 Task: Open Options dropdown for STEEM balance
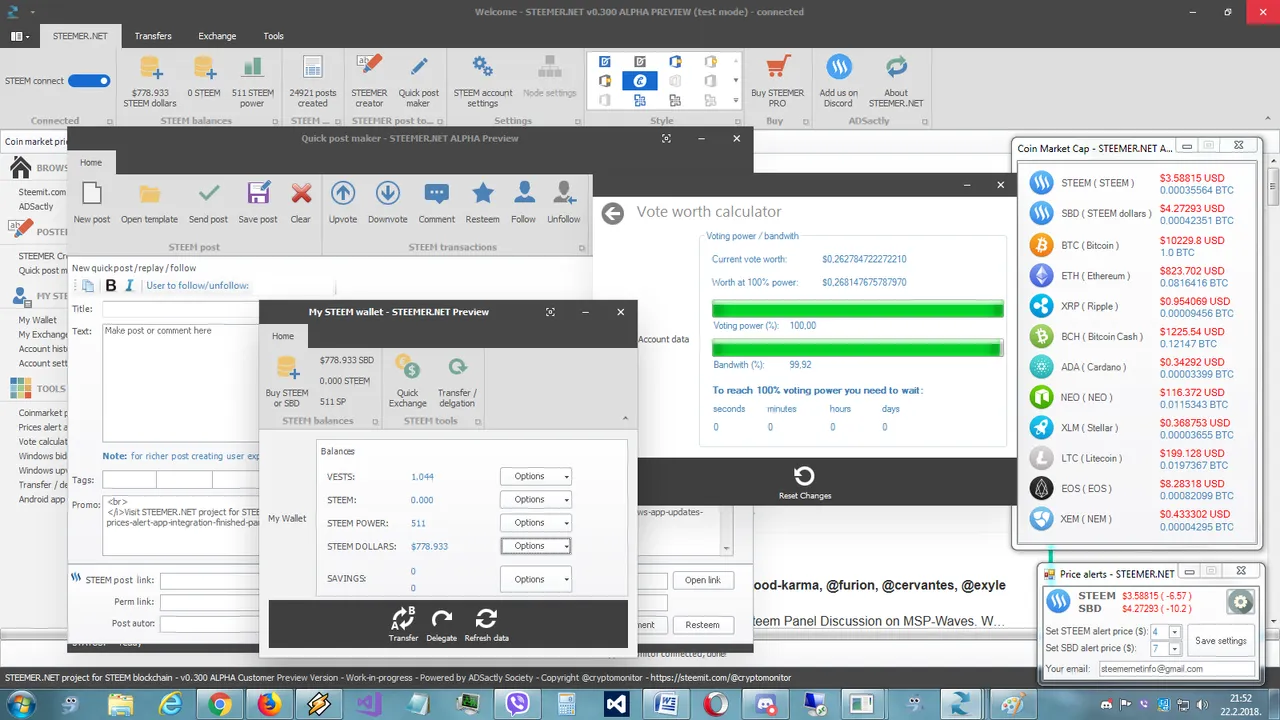tap(536, 500)
